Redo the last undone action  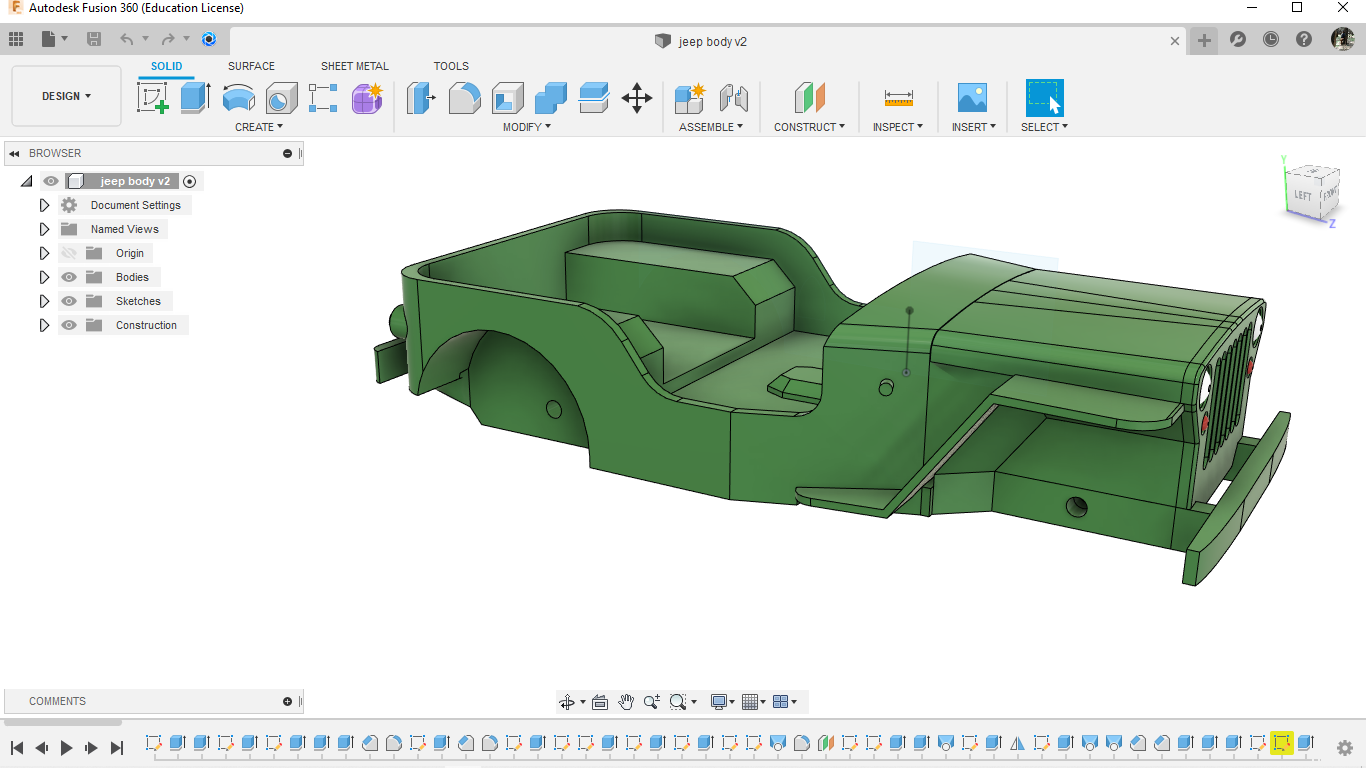pyautogui.click(x=168, y=40)
